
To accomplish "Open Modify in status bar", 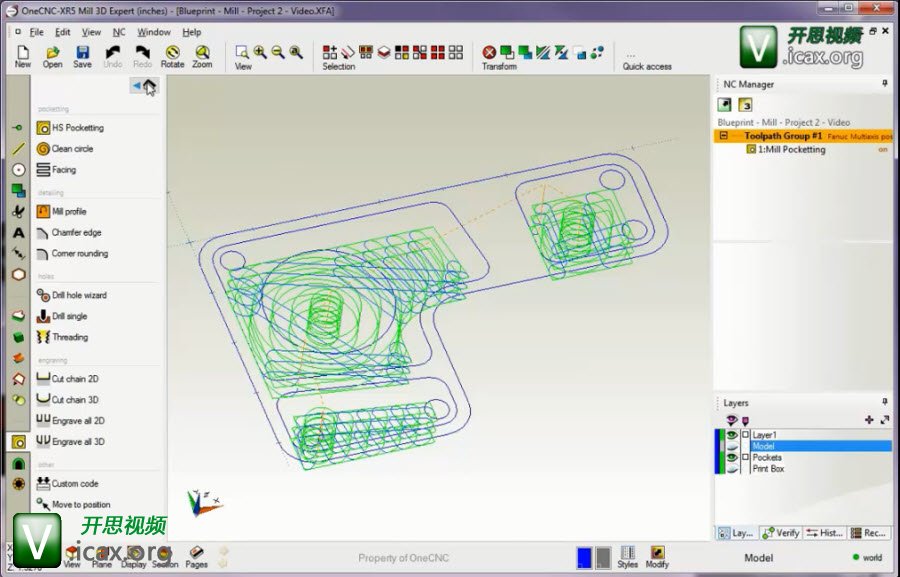I will tap(657, 557).
